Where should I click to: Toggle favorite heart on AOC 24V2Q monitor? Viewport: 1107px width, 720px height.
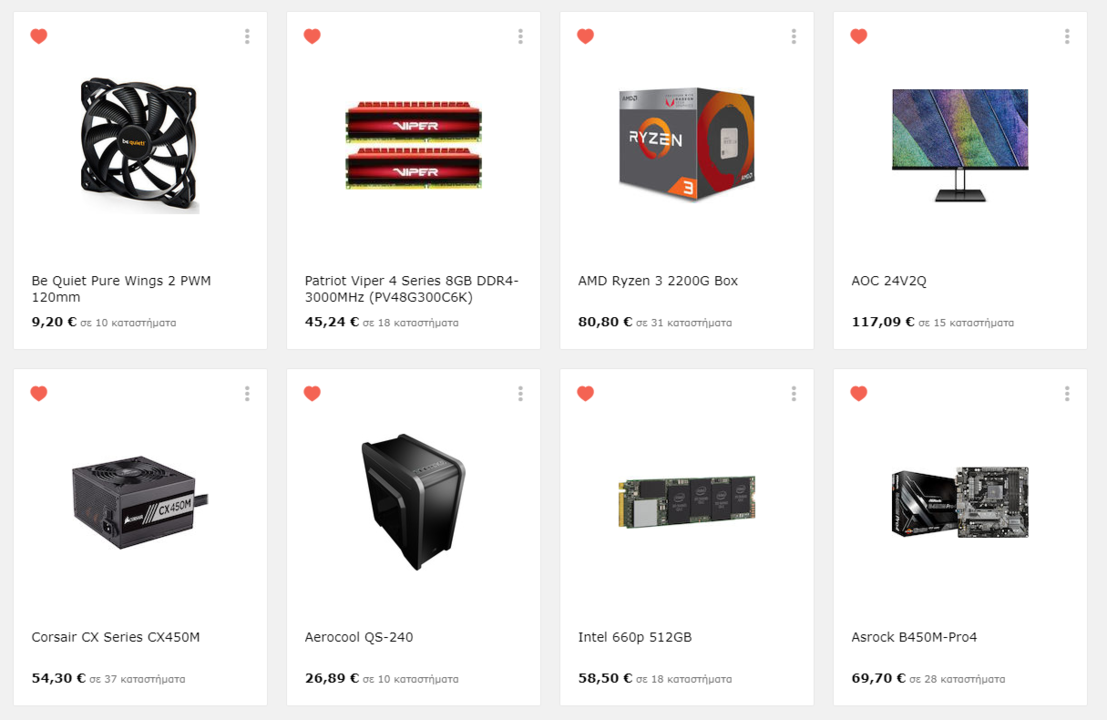pyautogui.click(x=858, y=36)
